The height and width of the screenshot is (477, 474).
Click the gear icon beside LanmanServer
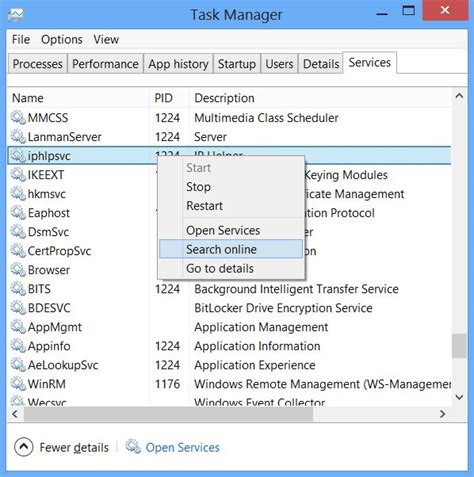(x=18, y=137)
